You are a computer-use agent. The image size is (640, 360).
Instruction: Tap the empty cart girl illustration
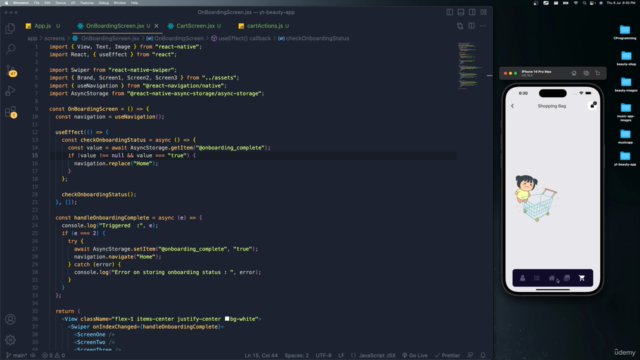[x=536, y=198]
